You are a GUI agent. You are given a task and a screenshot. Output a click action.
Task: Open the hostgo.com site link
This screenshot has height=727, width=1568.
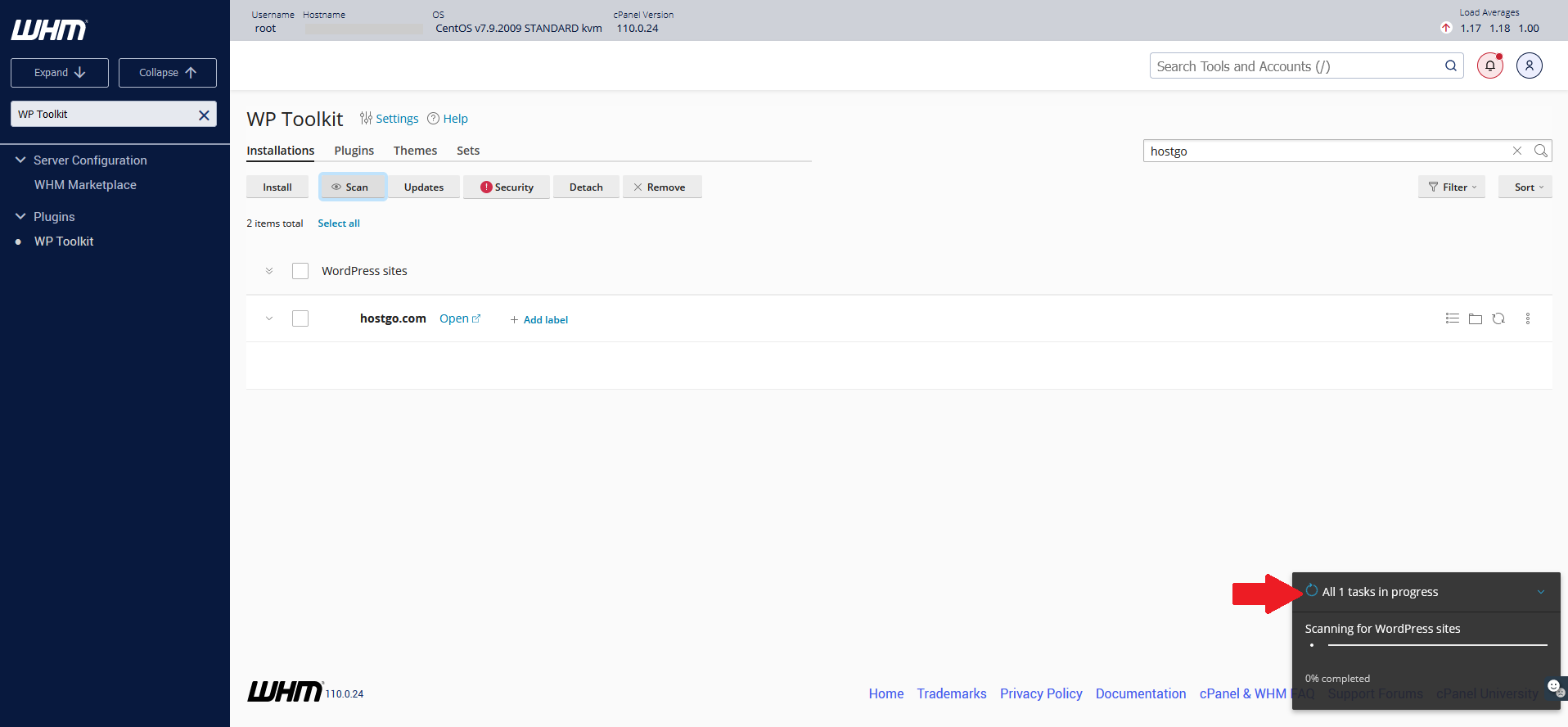460,318
